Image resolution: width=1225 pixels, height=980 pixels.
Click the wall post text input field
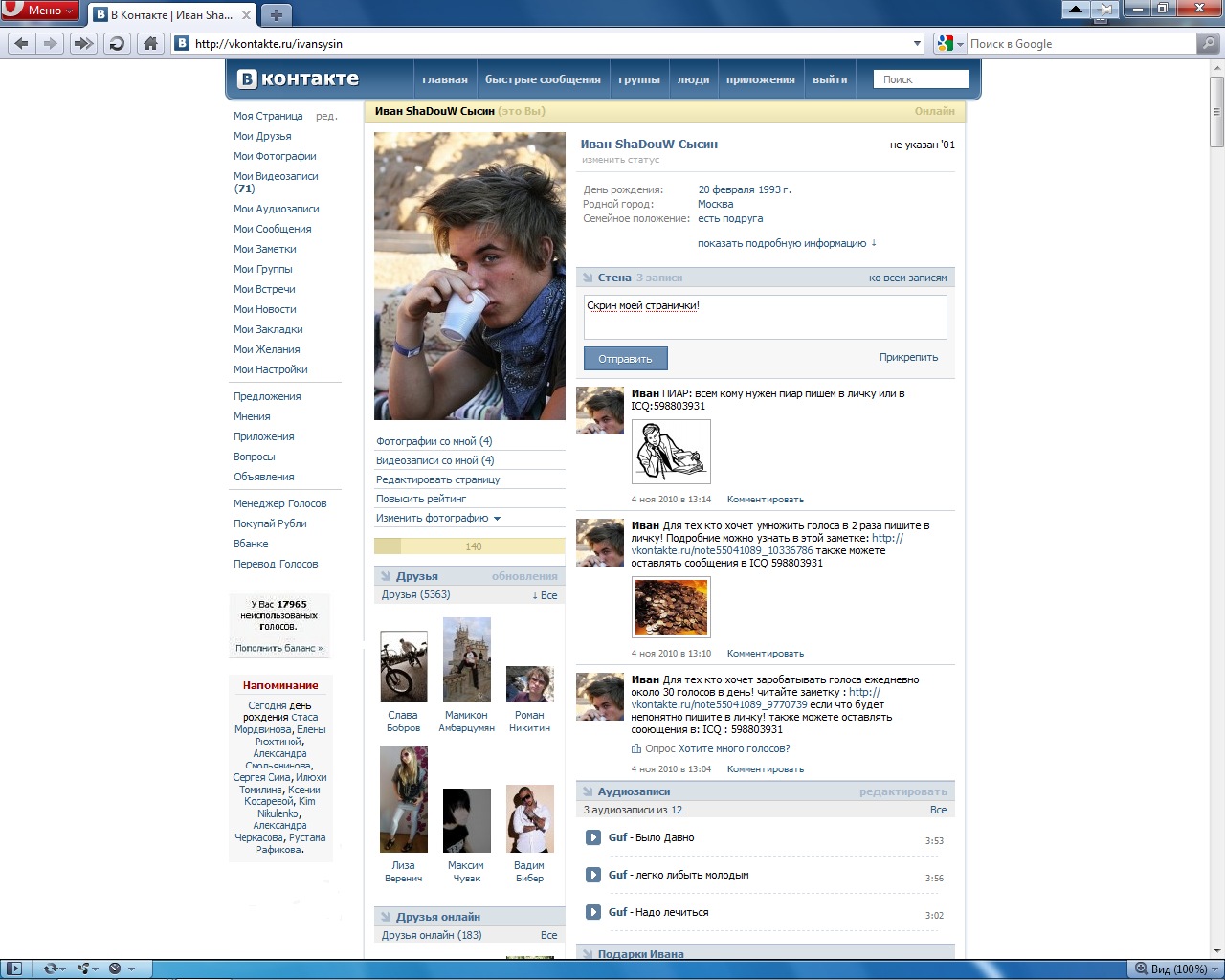click(x=765, y=317)
